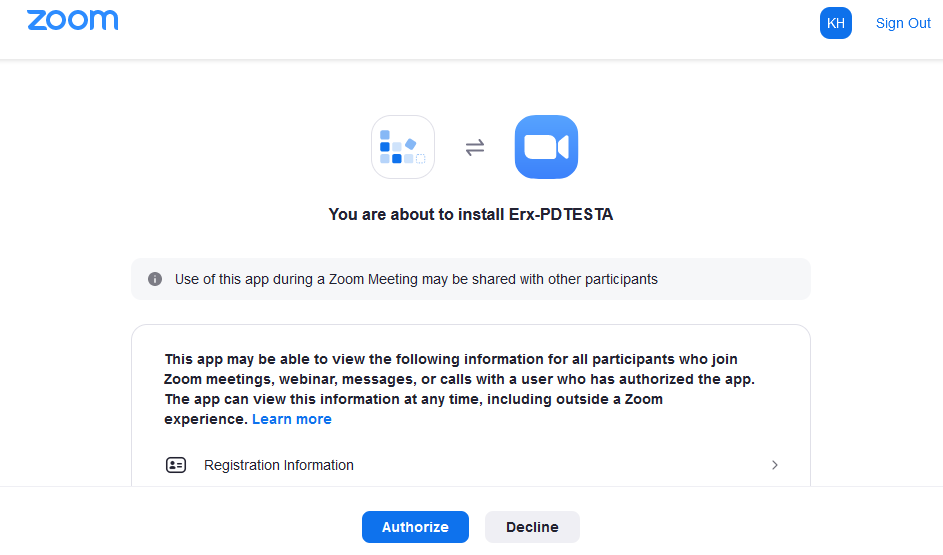Click the empty footer area left of Authorize

tap(180, 525)
